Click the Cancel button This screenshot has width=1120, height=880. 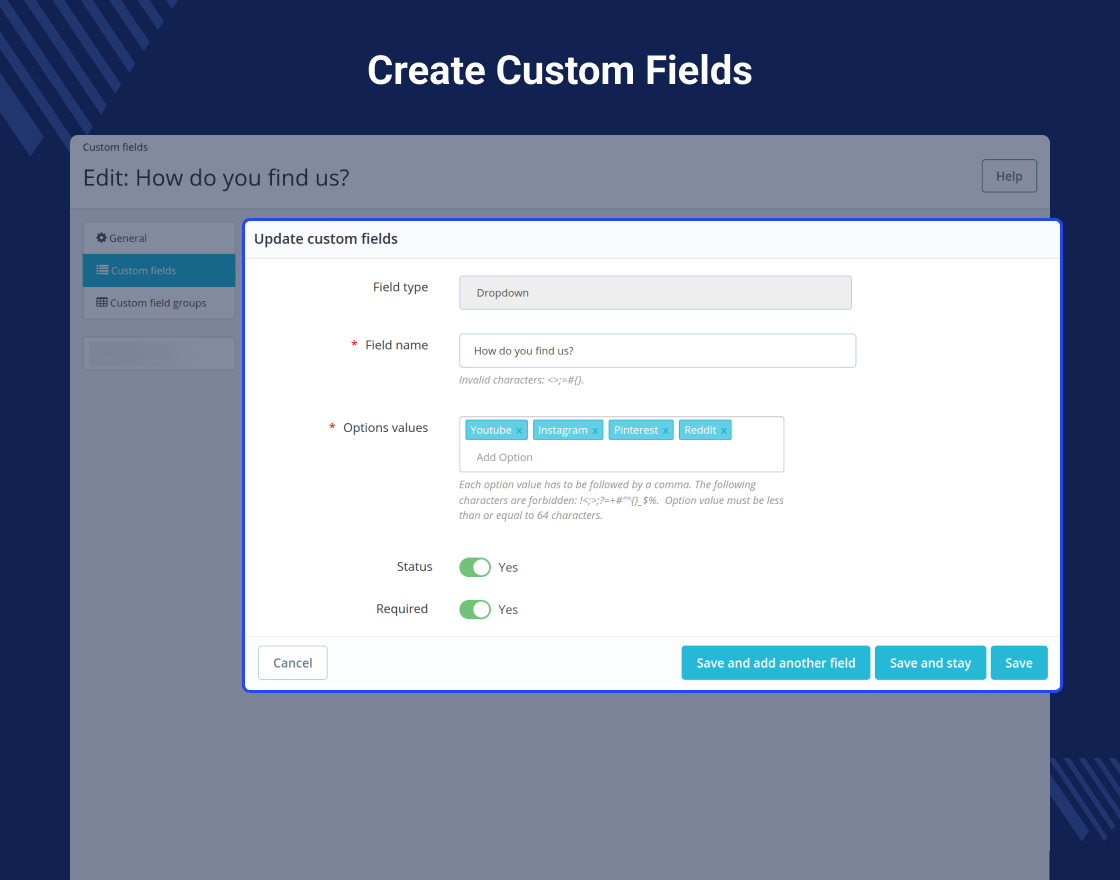coord(293,663)
